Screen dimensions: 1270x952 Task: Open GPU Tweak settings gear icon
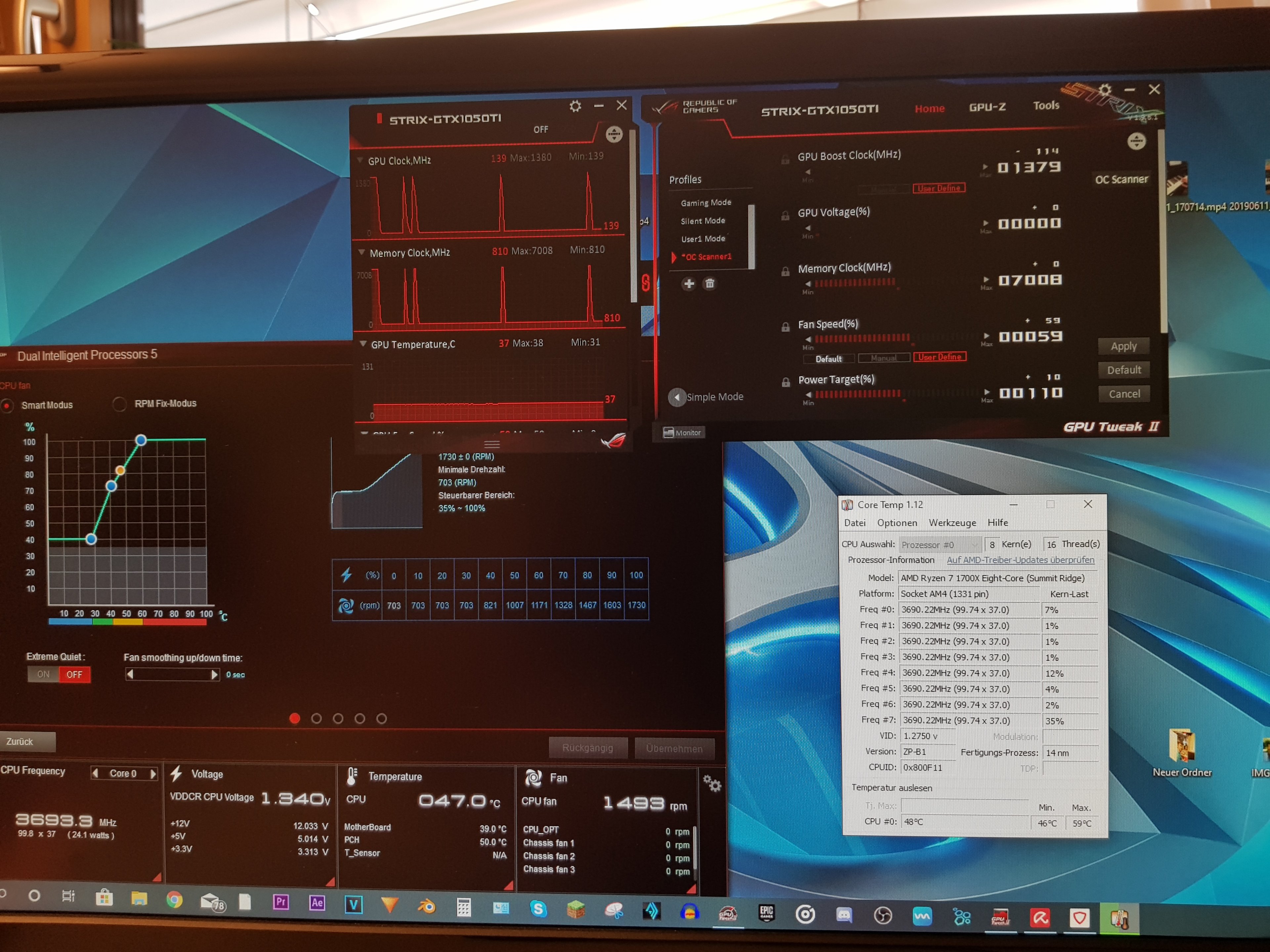point(1105,90)
